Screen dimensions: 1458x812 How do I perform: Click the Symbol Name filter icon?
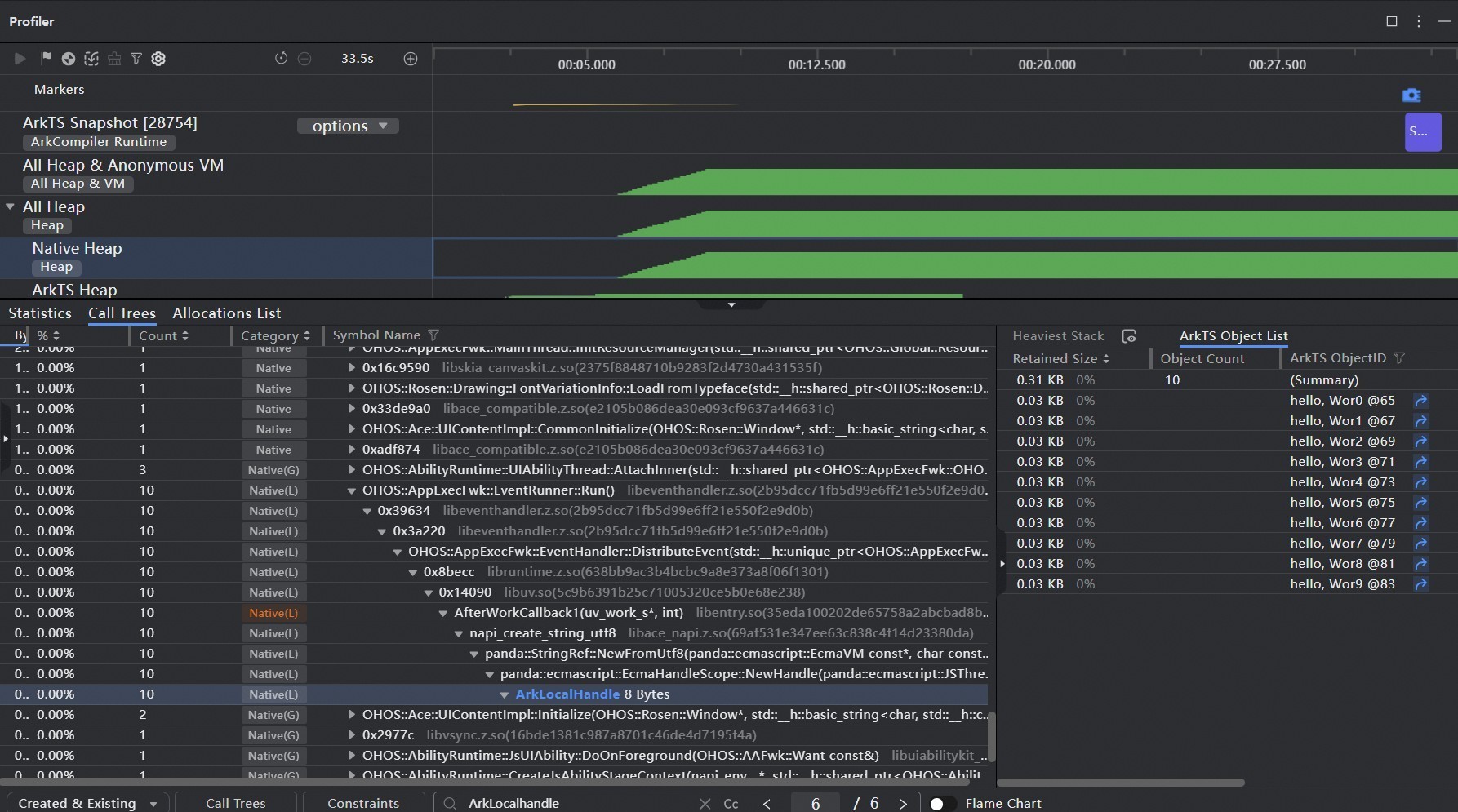pos(433,335)
